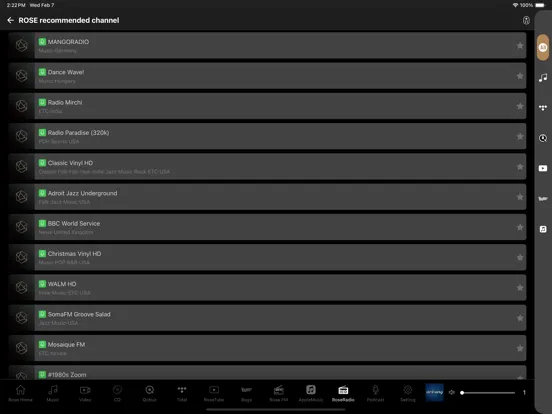The image size is (552, 414).
Task: Click the SomaFM Groove Salad logo
Action: pos(21,318)
